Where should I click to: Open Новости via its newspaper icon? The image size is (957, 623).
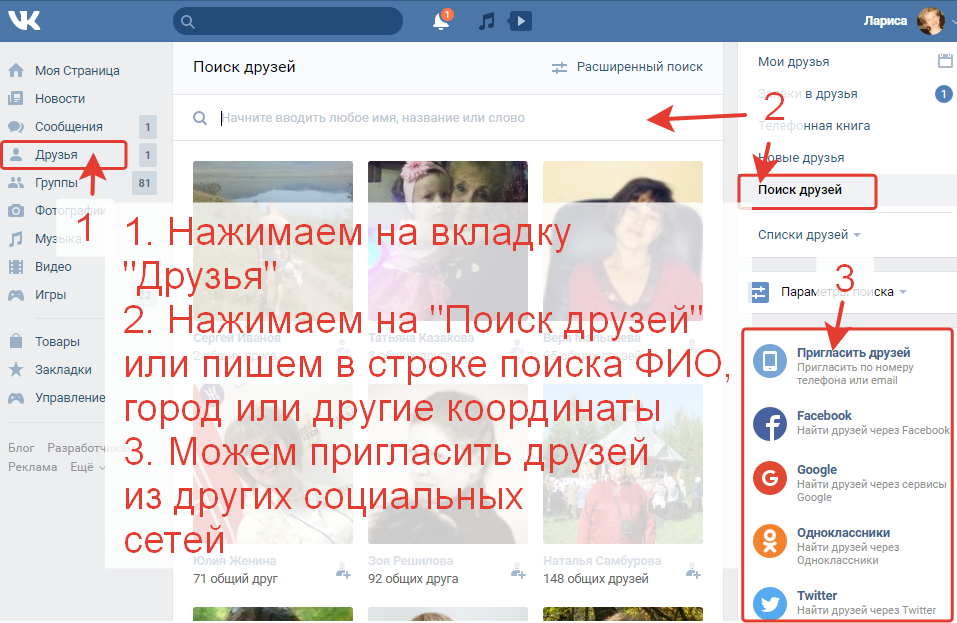(x=16, y=98)
